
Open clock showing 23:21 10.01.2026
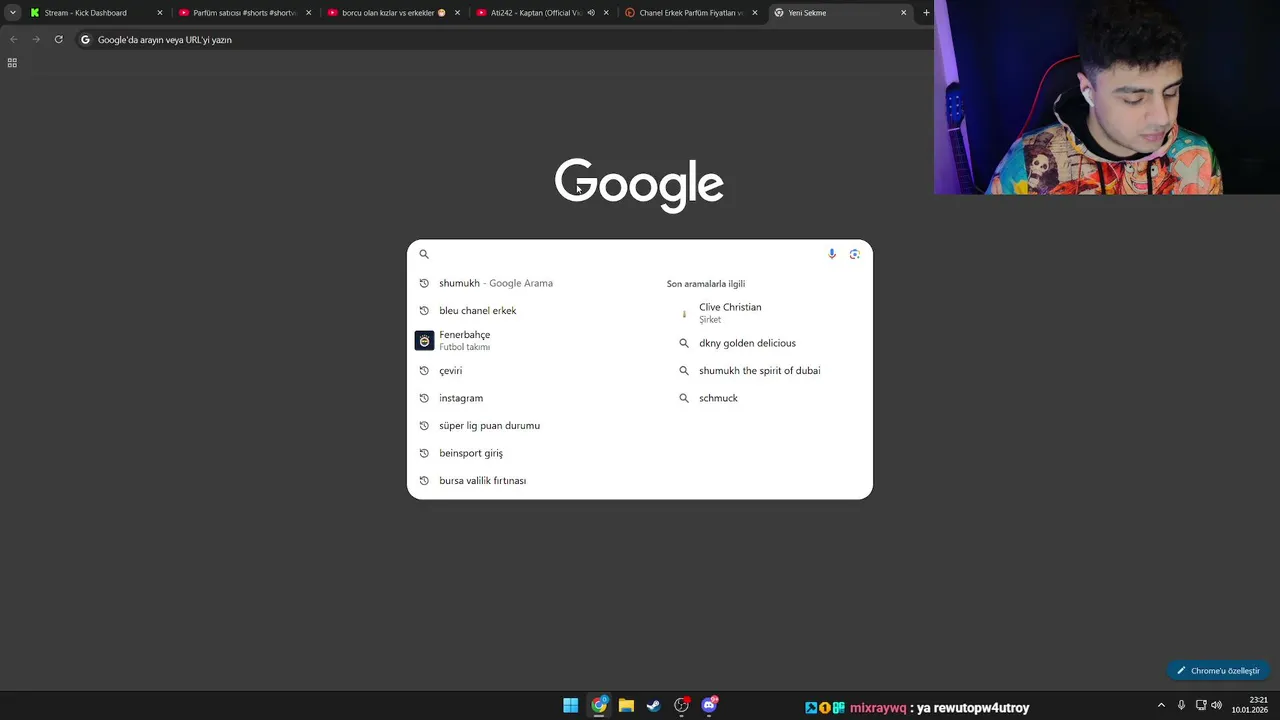pos(1250,705)
